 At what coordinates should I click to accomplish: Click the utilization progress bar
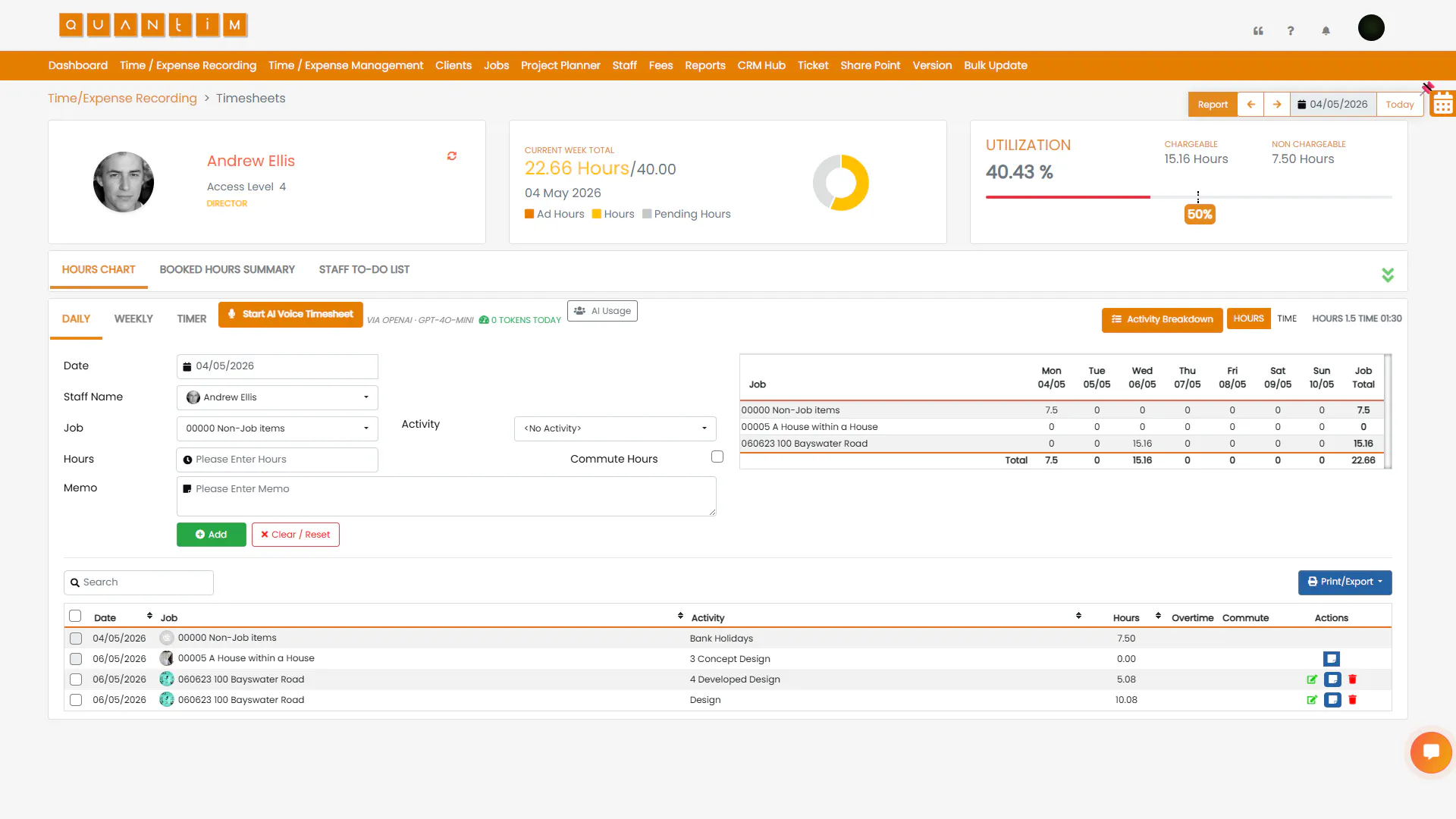pyautogui.click(x=1188, y=197)
